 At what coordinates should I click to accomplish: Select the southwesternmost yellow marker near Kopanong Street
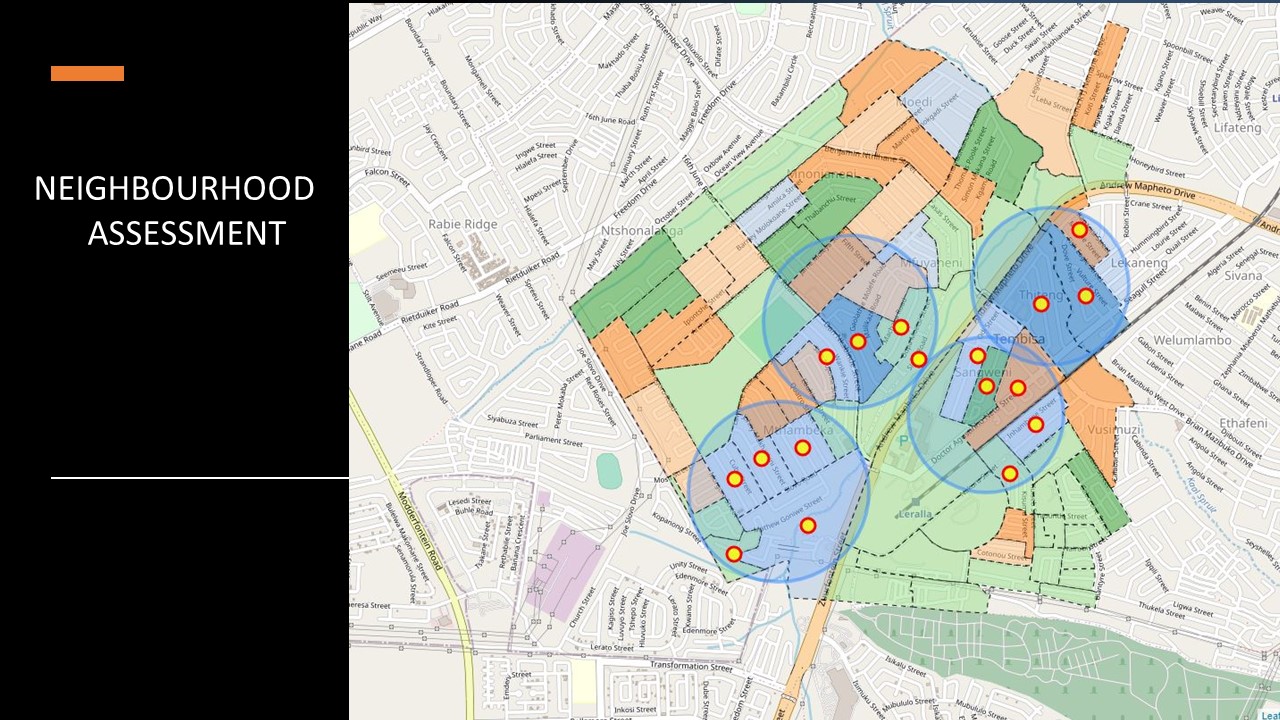coord(733,554)
